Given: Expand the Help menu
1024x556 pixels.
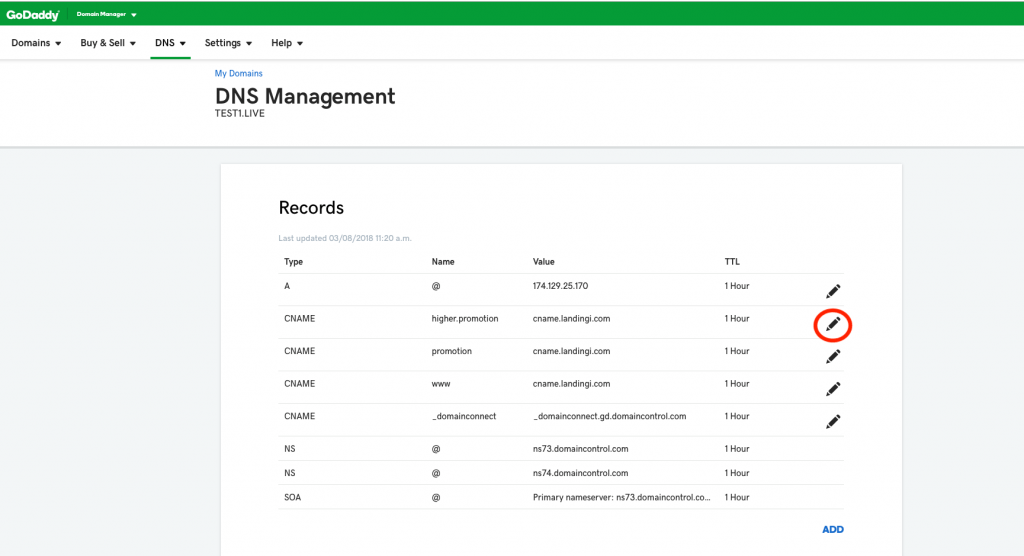Looking at the screenshot, I should point(287,43).
